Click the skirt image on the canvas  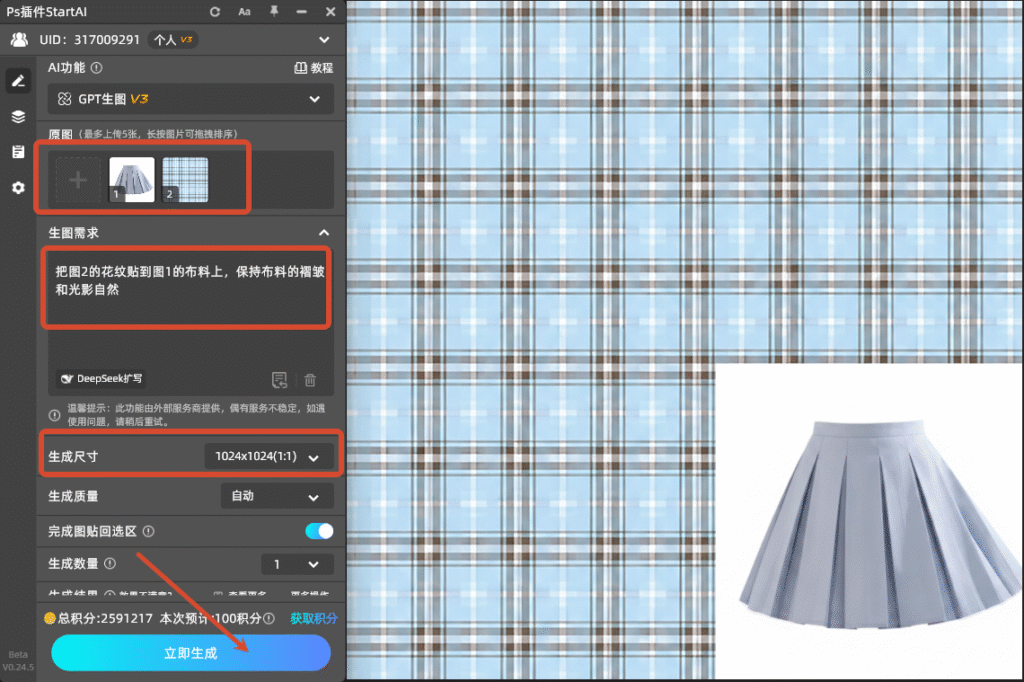(881, 525)
